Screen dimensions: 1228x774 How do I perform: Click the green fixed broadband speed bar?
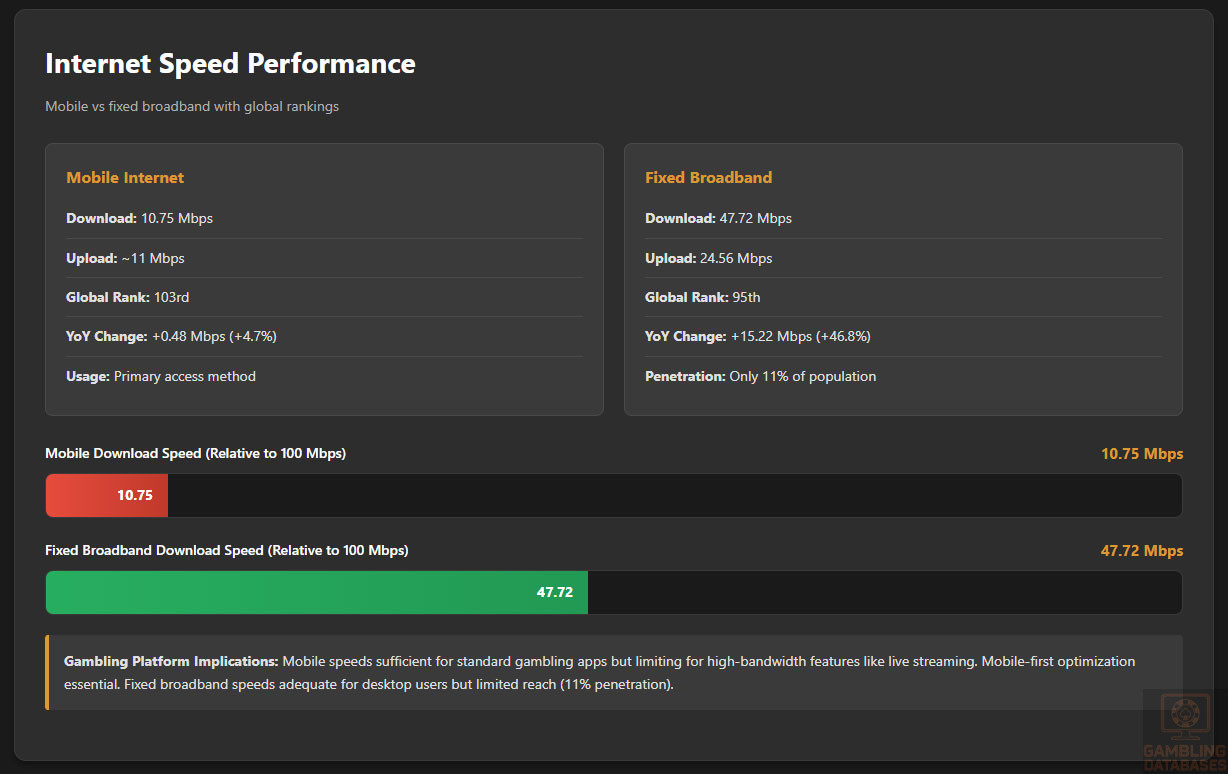pyautogui.click(x=316, y=592)
